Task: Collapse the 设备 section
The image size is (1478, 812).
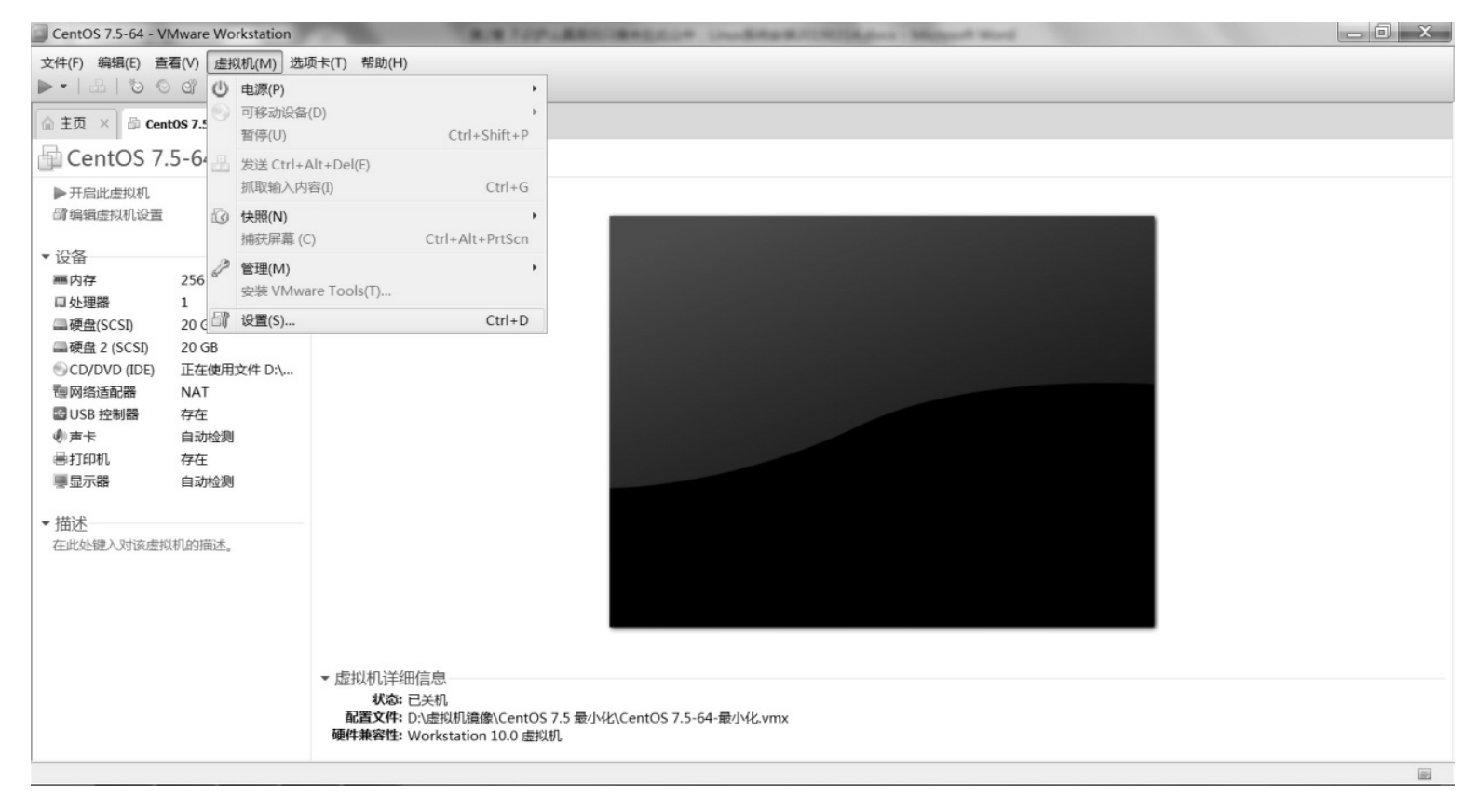Action: 46,257
